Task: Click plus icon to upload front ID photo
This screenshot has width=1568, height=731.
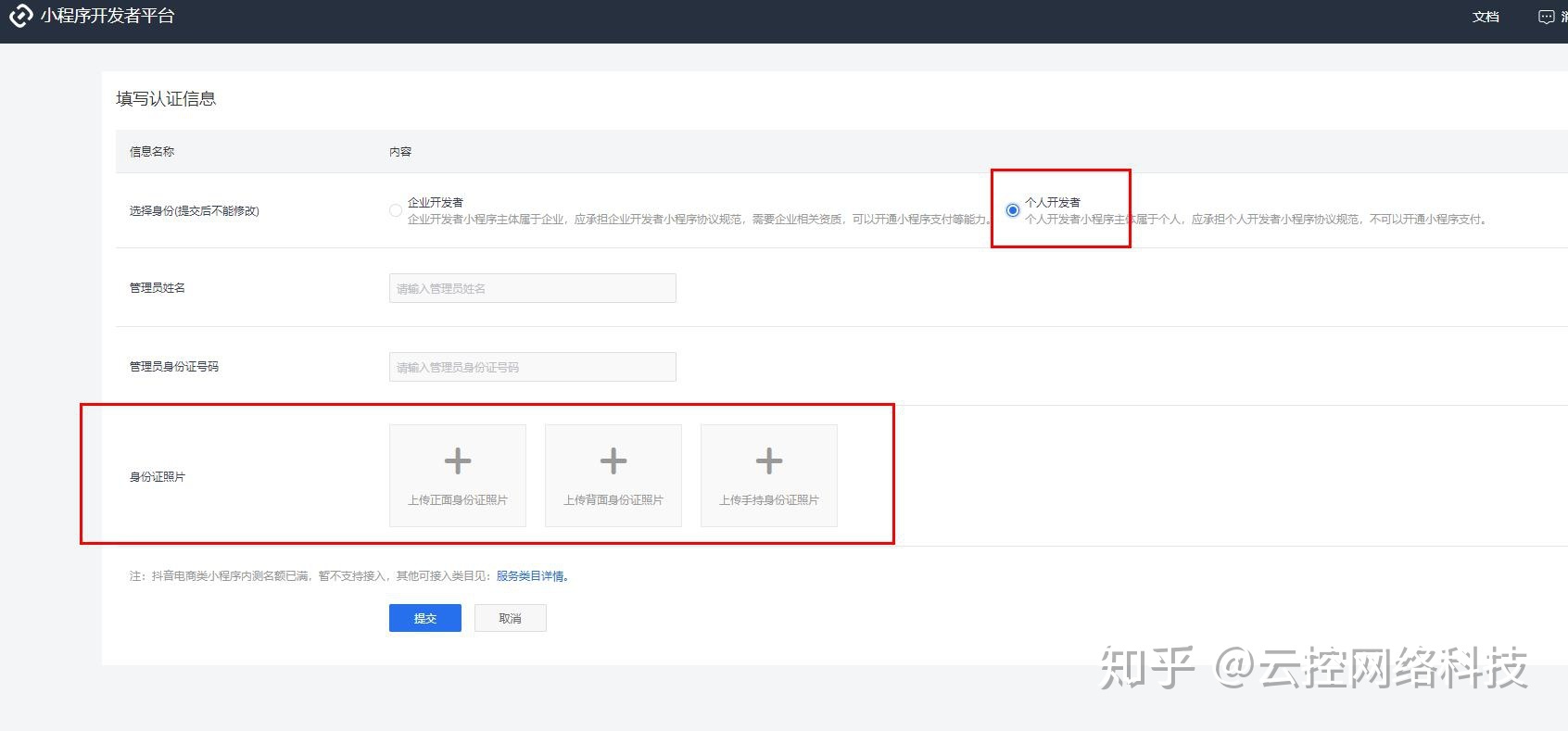Action: 458,460
